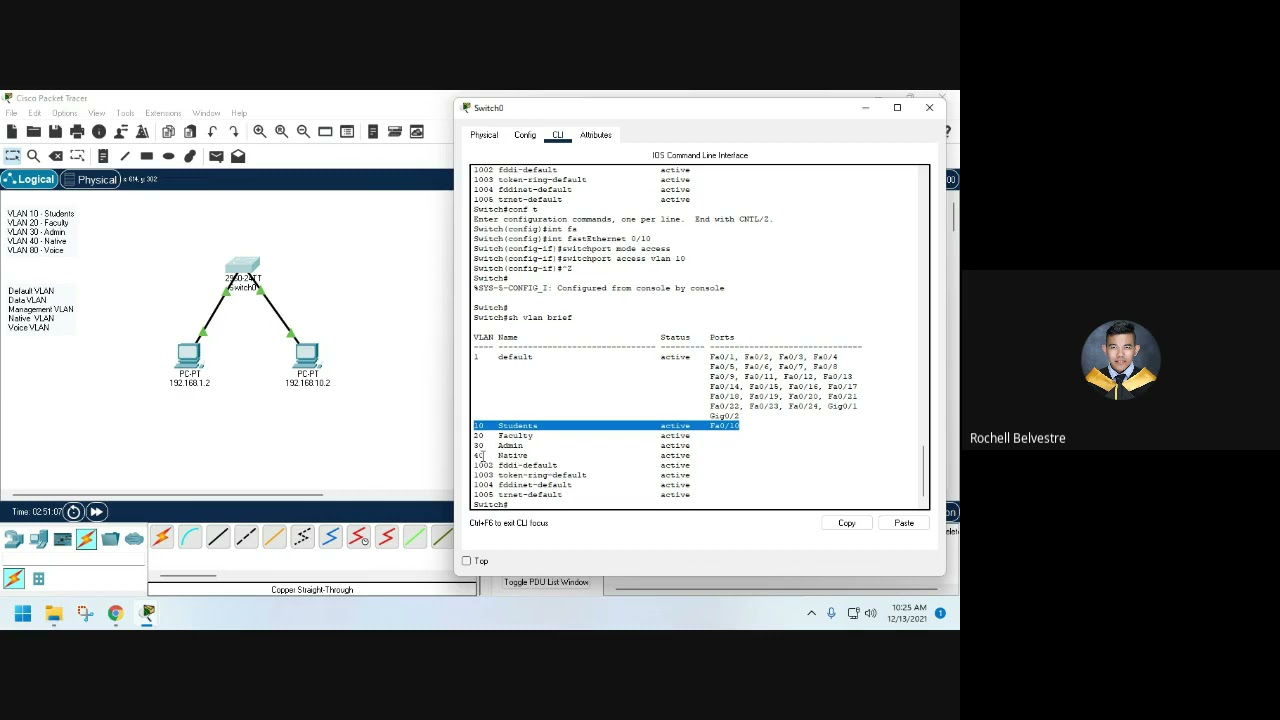Click the highlighted VLAN 10 Students row

coord(606,426)
